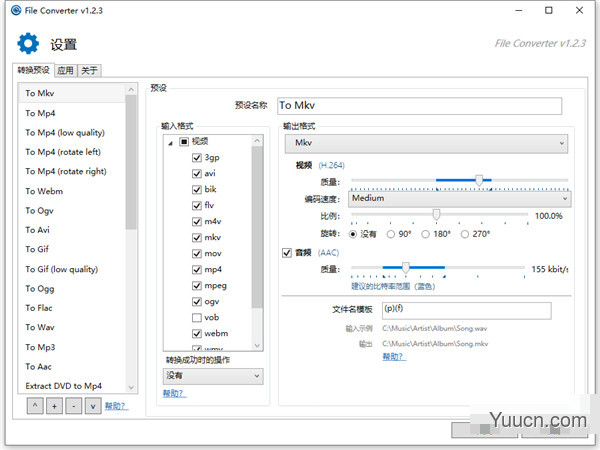Minimize the File Converter window
This screenshot has width=600, height=450.
tap(518, 10)
